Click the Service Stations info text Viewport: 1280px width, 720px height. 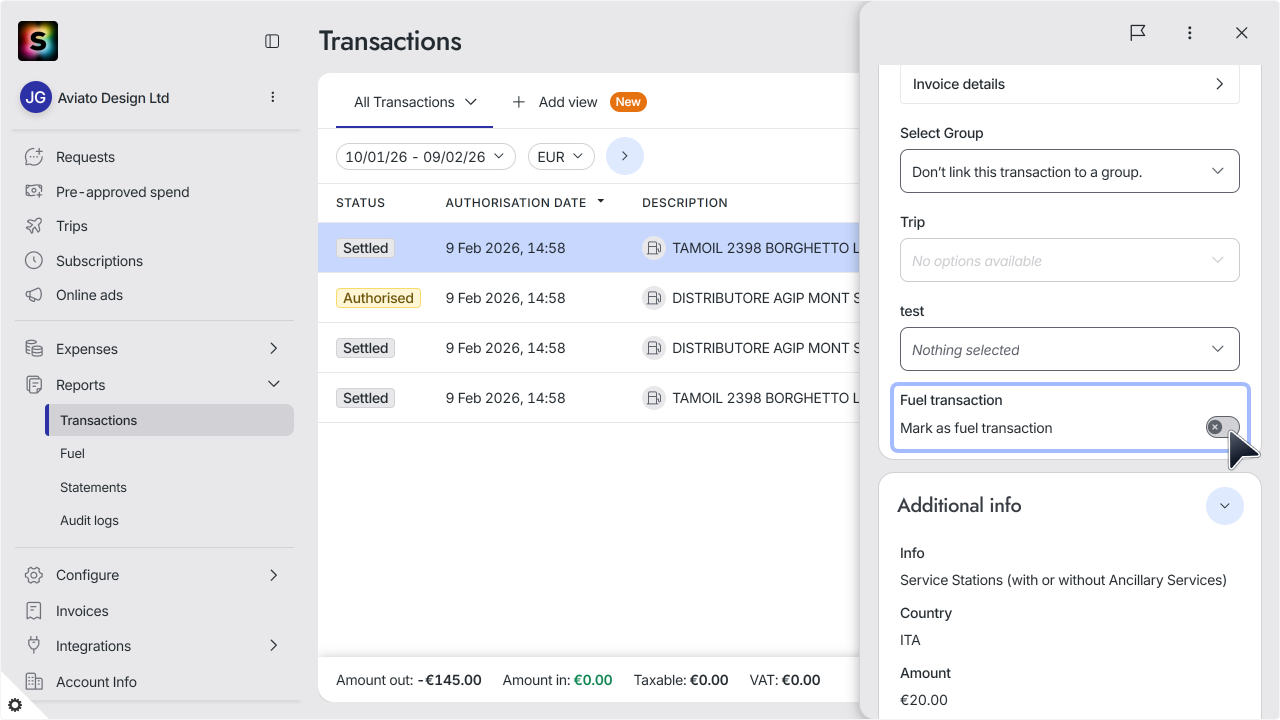pos(1063,580)
